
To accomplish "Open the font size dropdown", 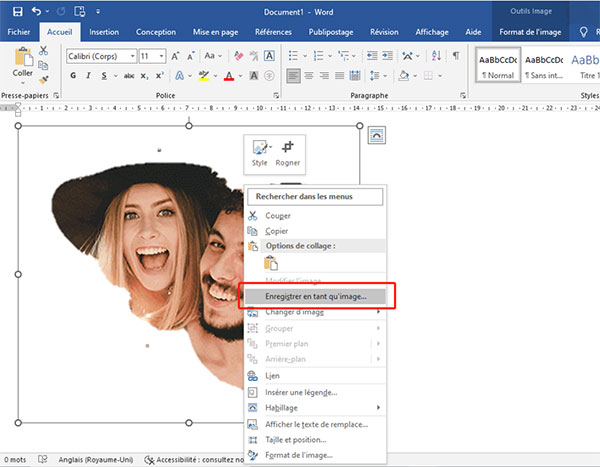I will [x=151, y=56].
